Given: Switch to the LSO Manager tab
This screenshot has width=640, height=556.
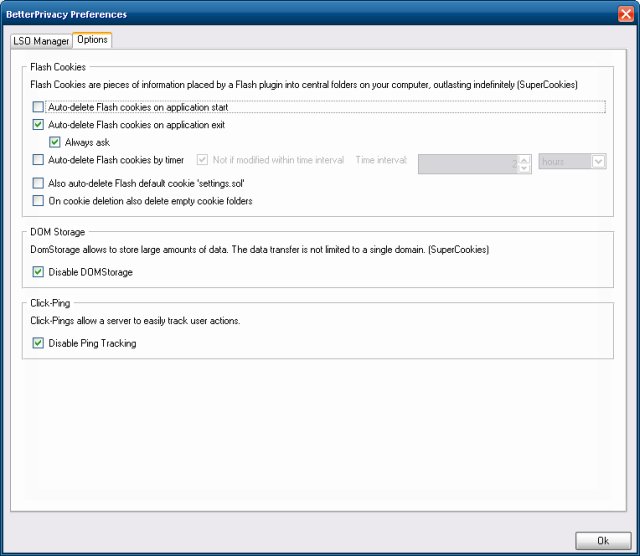Looking at the screenshot, I should pyautogui.click(x=41, y=41).
